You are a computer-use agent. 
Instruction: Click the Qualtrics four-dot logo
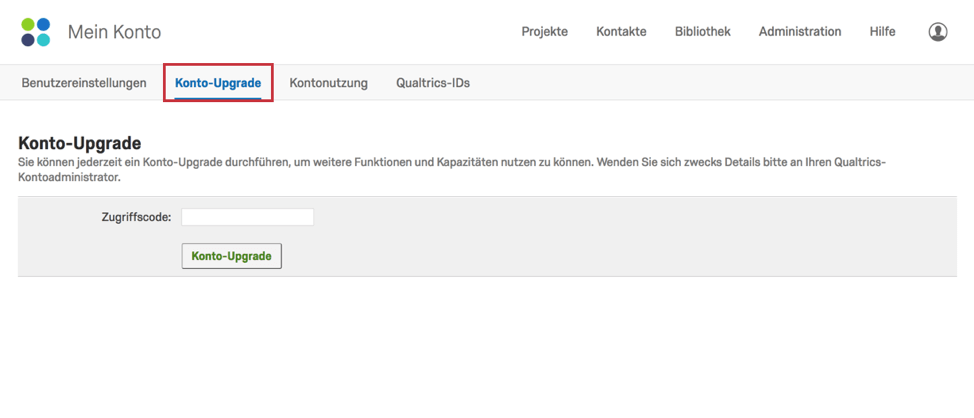pyautogui.click(x=35, y=32)
